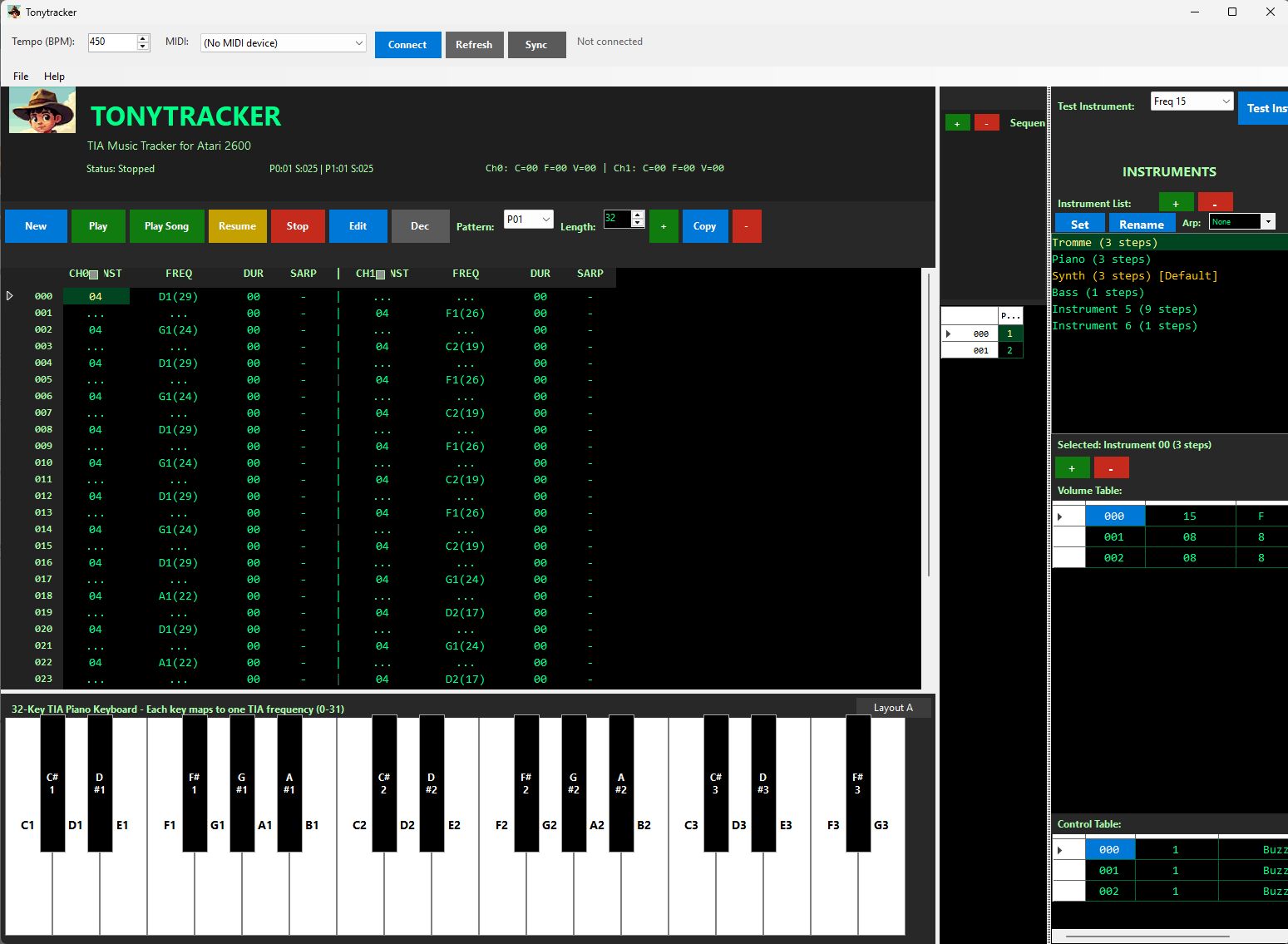Click the pattern grid vertical scrollbar
This screenshot has height=944, width=1288.
[929, 424]
